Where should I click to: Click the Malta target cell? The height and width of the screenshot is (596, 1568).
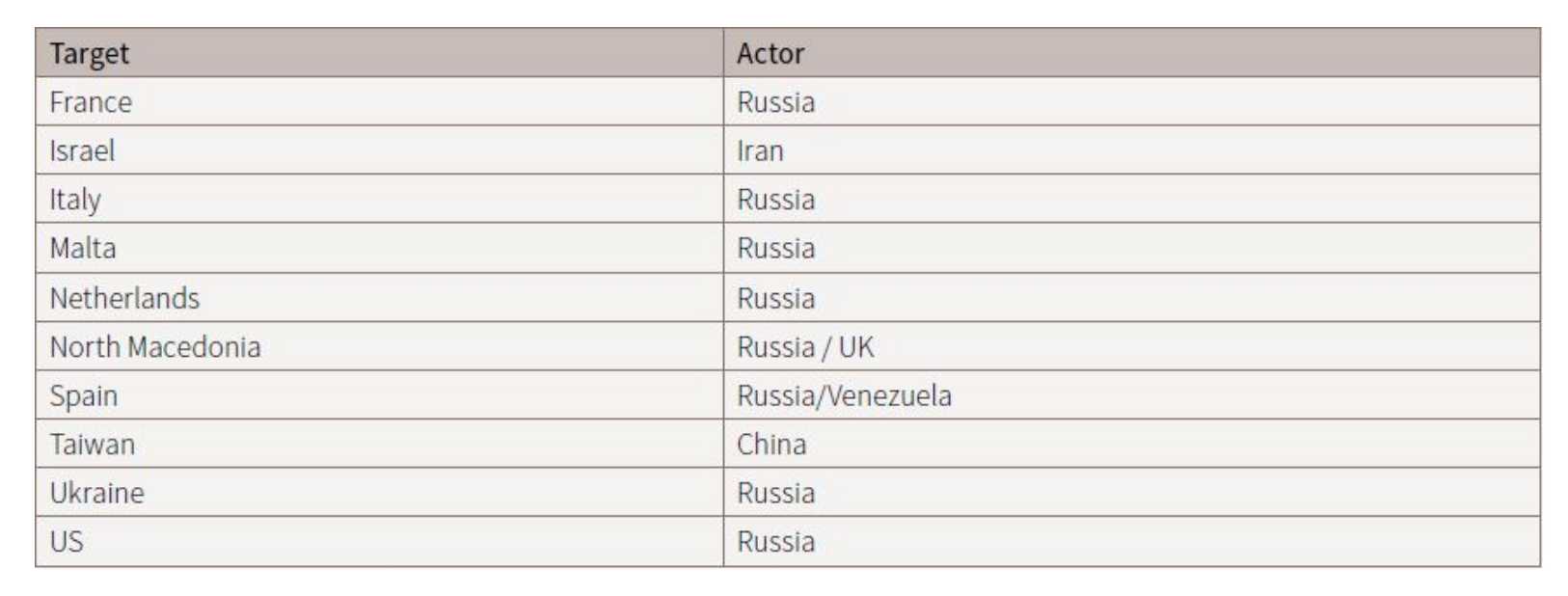[83, 249]
